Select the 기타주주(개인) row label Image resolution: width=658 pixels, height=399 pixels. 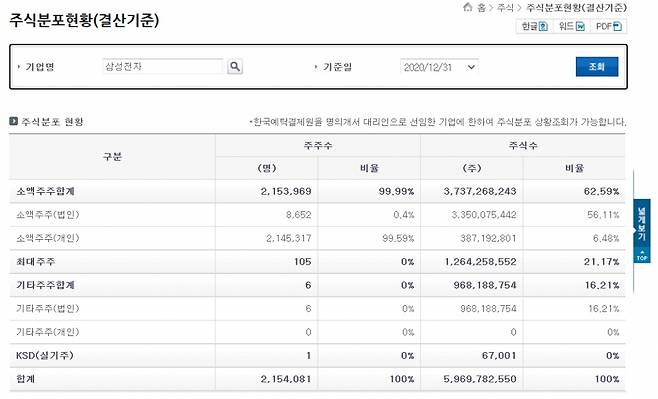[x=47, y=332]
